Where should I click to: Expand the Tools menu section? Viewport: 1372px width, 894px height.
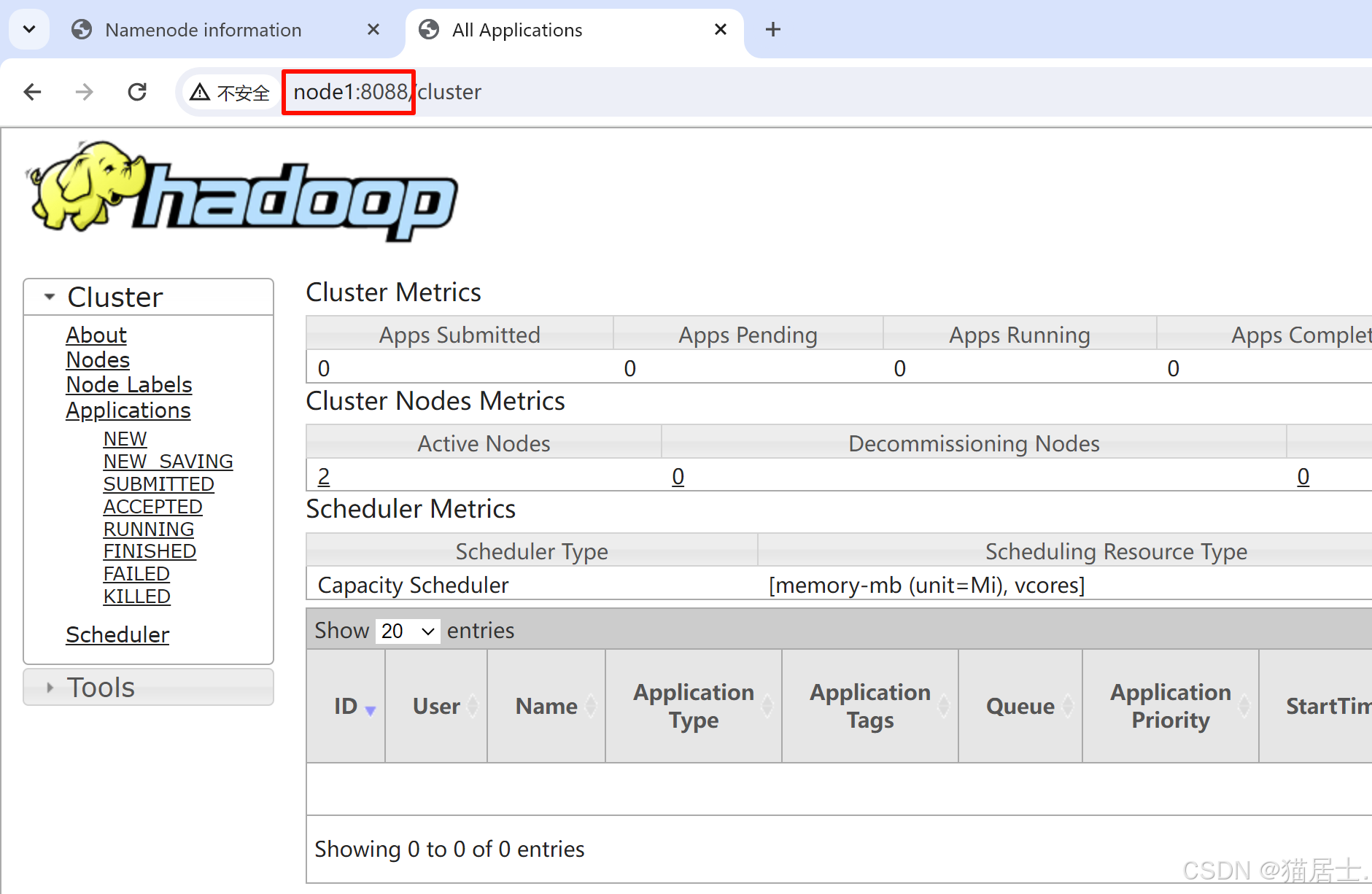pyautogui.click(x=149, y=687)
